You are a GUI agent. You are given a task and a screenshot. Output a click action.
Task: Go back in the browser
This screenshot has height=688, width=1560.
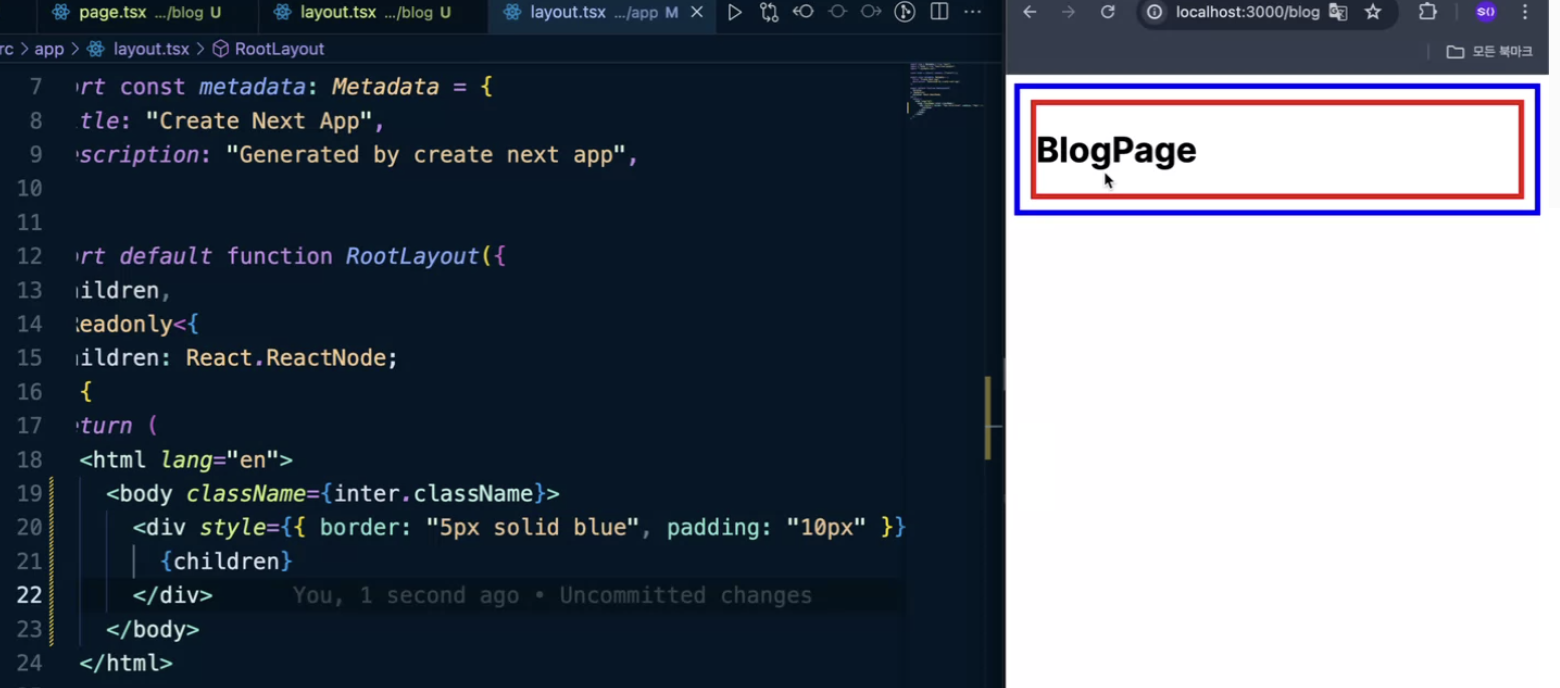click(x=1029, y=12)
